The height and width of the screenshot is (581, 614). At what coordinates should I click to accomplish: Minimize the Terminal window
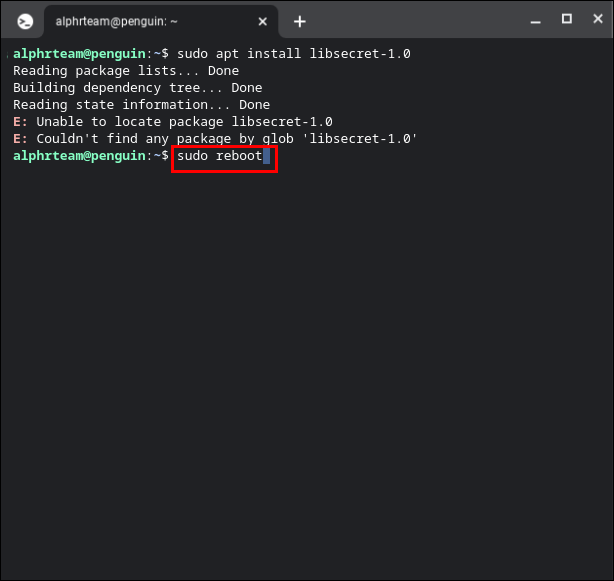coord(535,22)
